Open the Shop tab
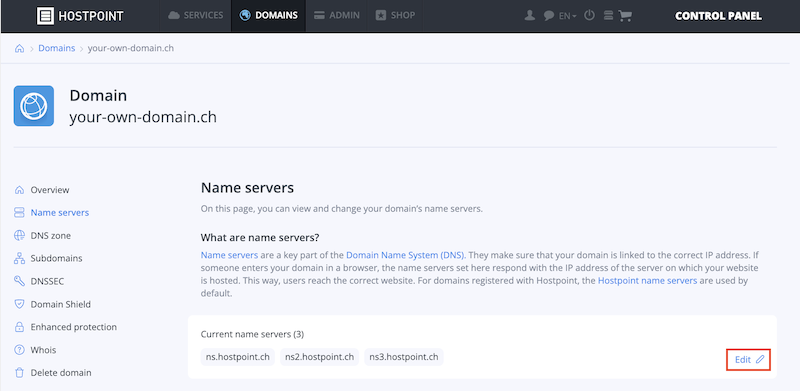Viewport: 800px width, 391px height. pos(395,15)
